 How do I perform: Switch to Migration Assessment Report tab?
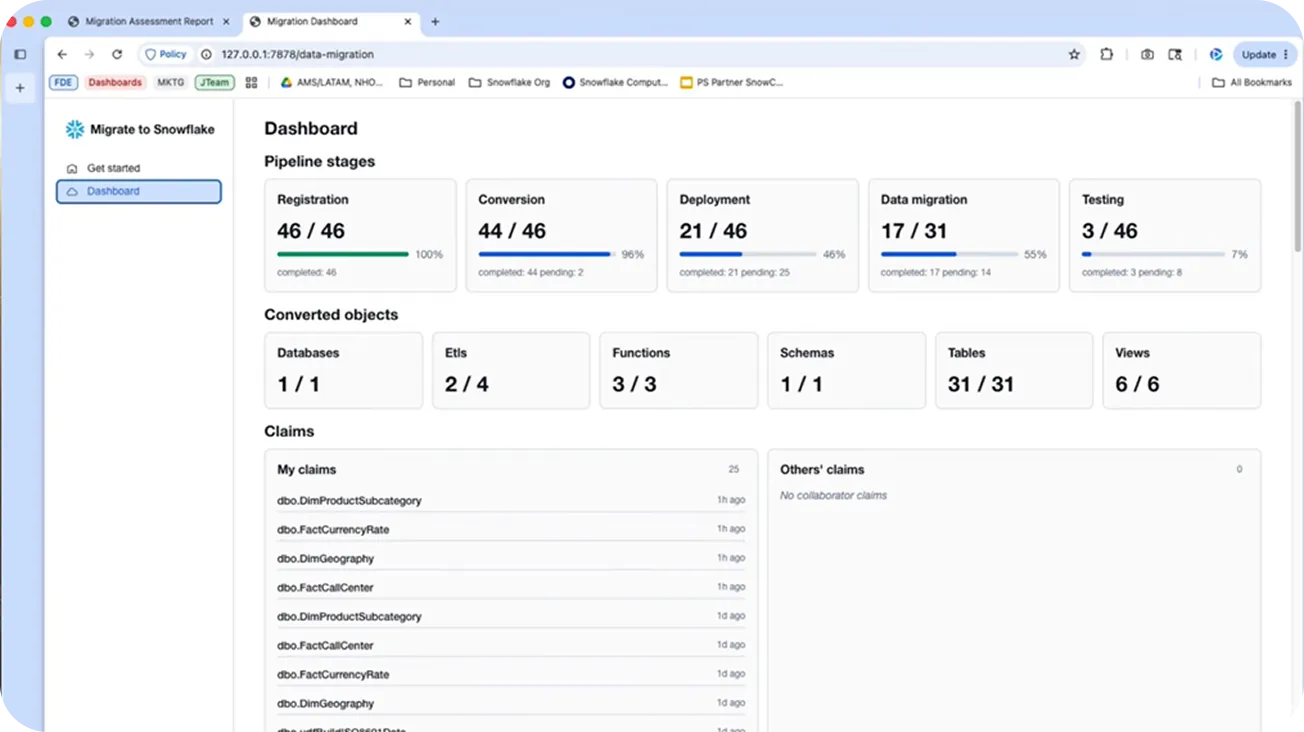[148, 22]
